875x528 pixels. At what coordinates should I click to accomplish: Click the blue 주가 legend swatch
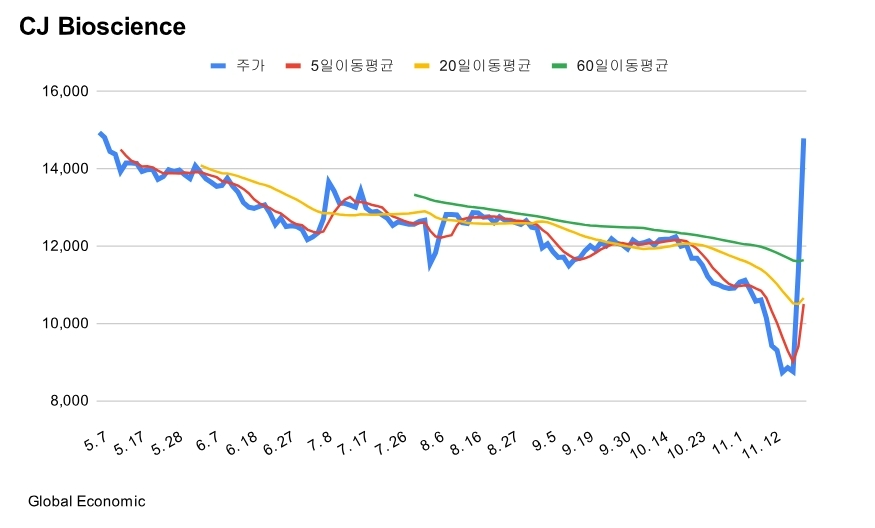(x=218, y=66)
